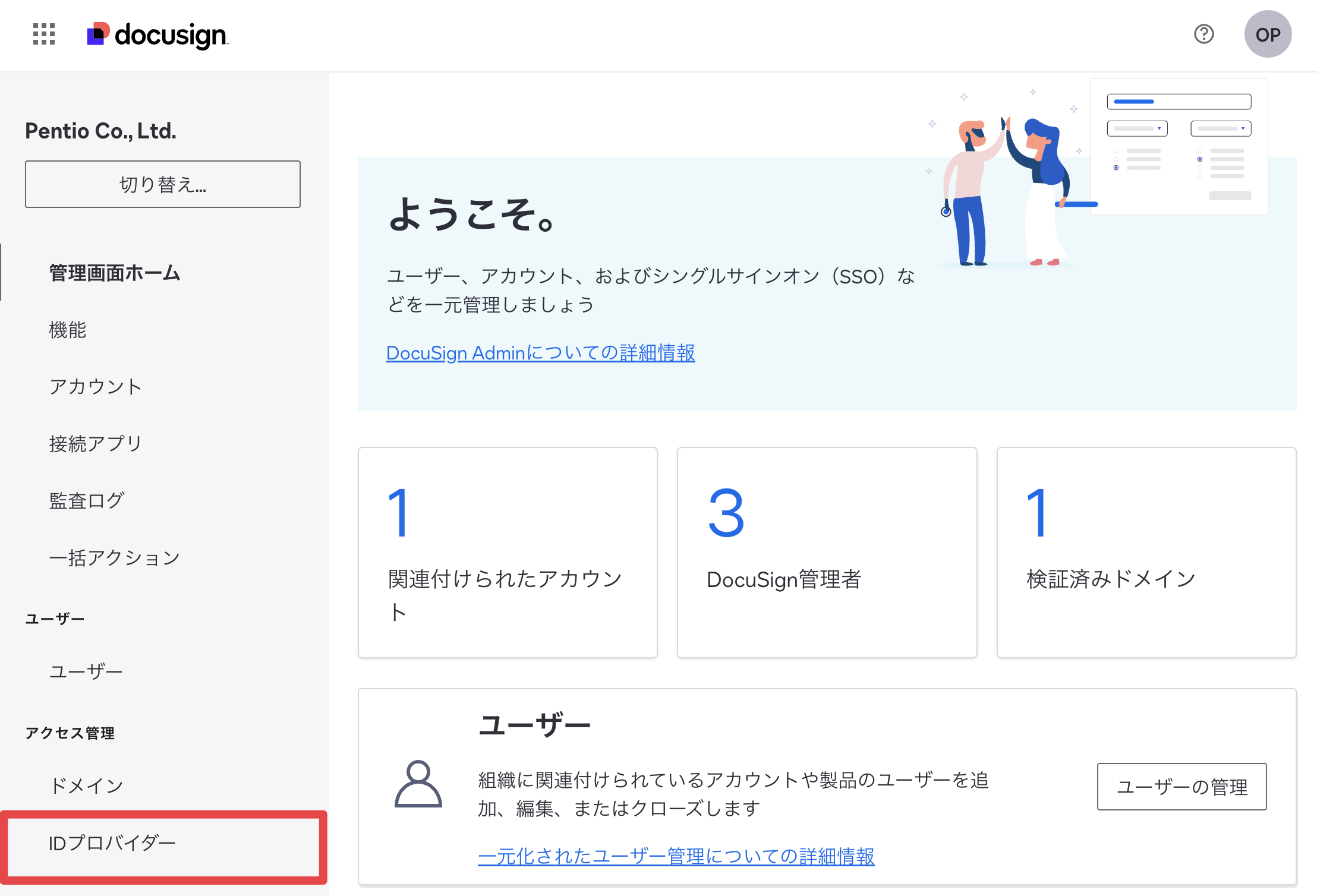
Task: Click the アクセス管理 section header
Action: [70, 733]
